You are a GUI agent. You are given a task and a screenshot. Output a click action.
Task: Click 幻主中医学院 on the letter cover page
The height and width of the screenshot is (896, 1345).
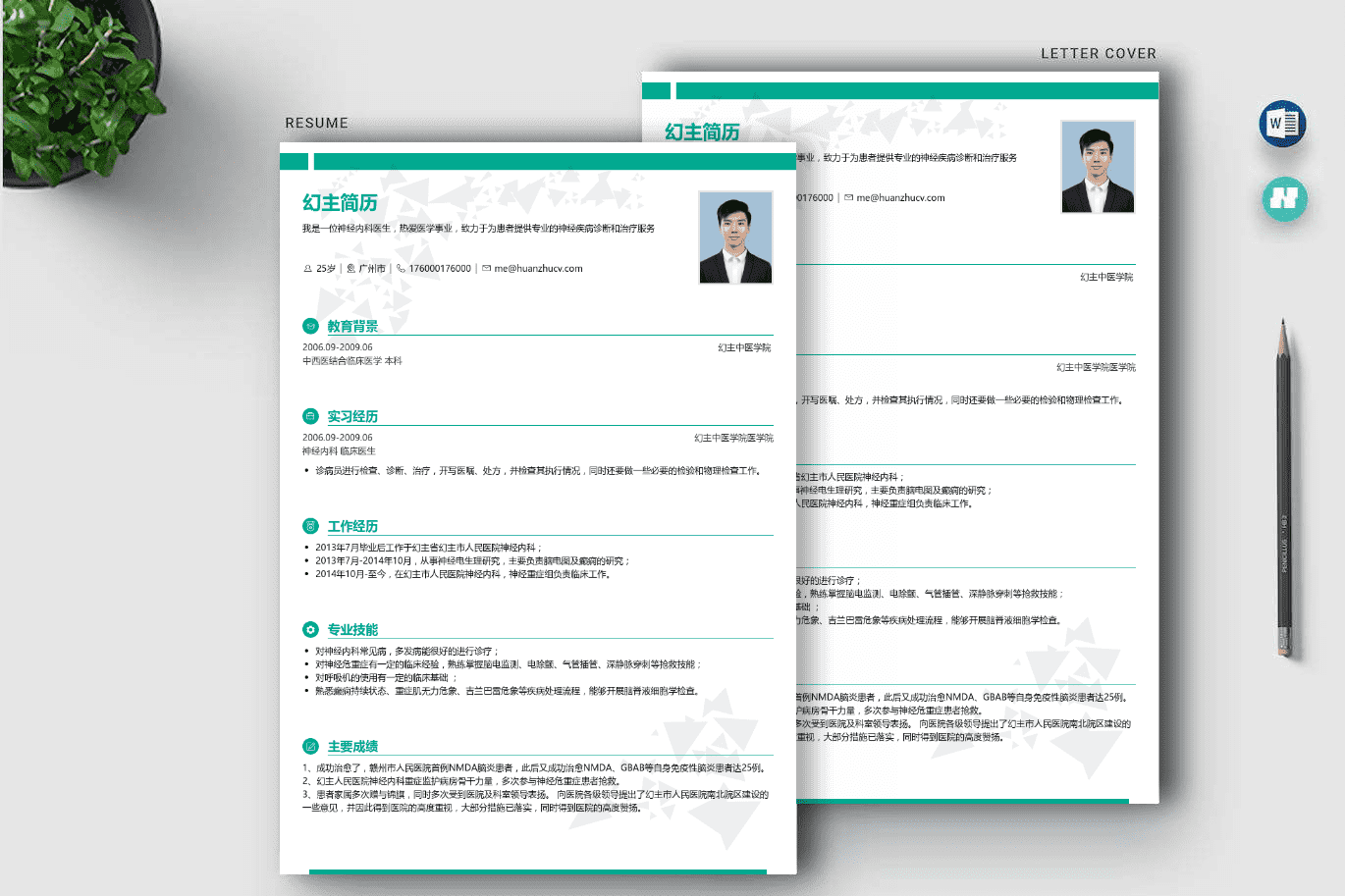pyautogui.click(x=1106, y=277)
